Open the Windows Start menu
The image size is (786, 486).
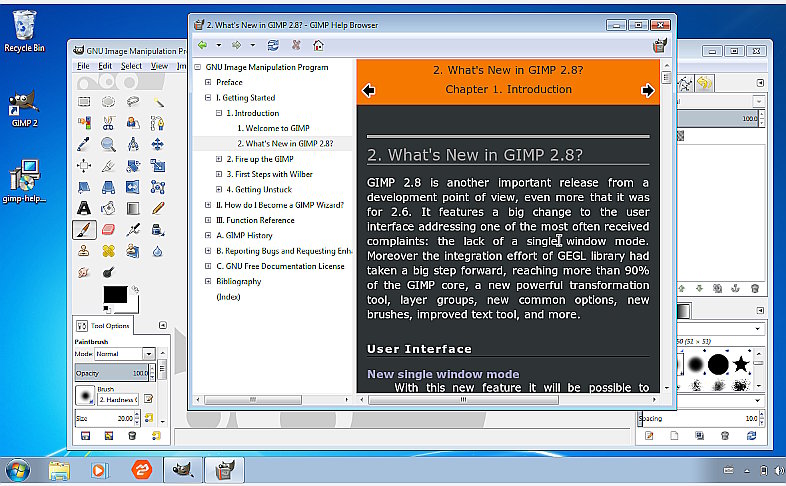click(x=18, y=470)
